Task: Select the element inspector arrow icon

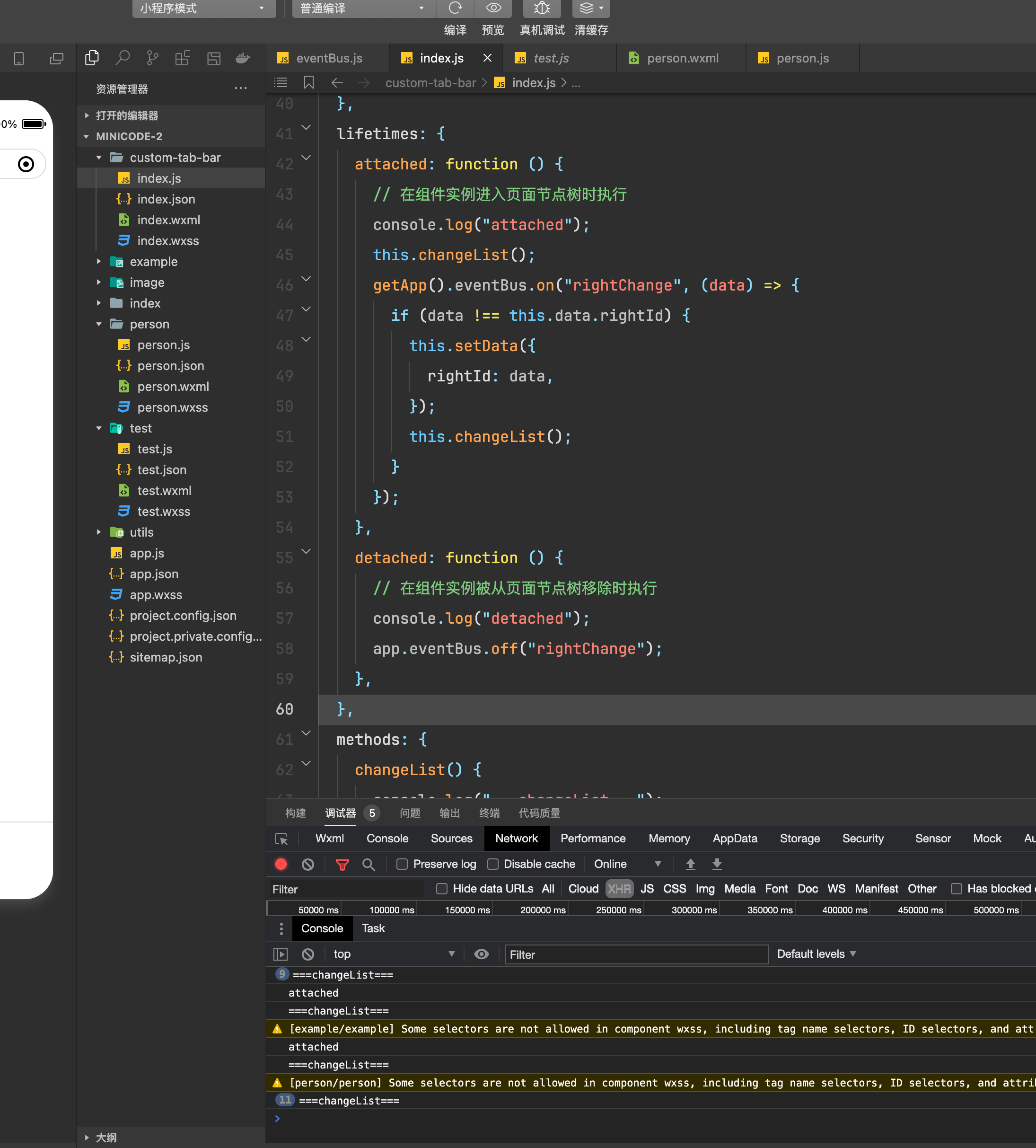Action: point(281,838)
